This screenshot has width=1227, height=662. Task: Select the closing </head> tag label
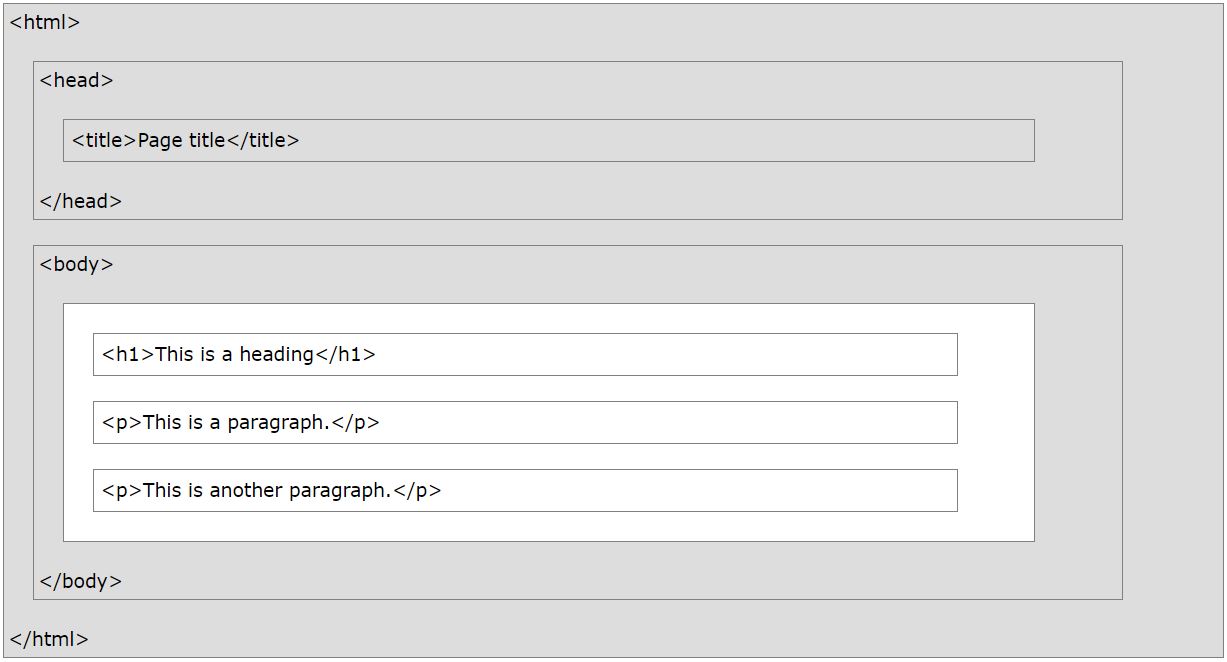pos(81,201)
